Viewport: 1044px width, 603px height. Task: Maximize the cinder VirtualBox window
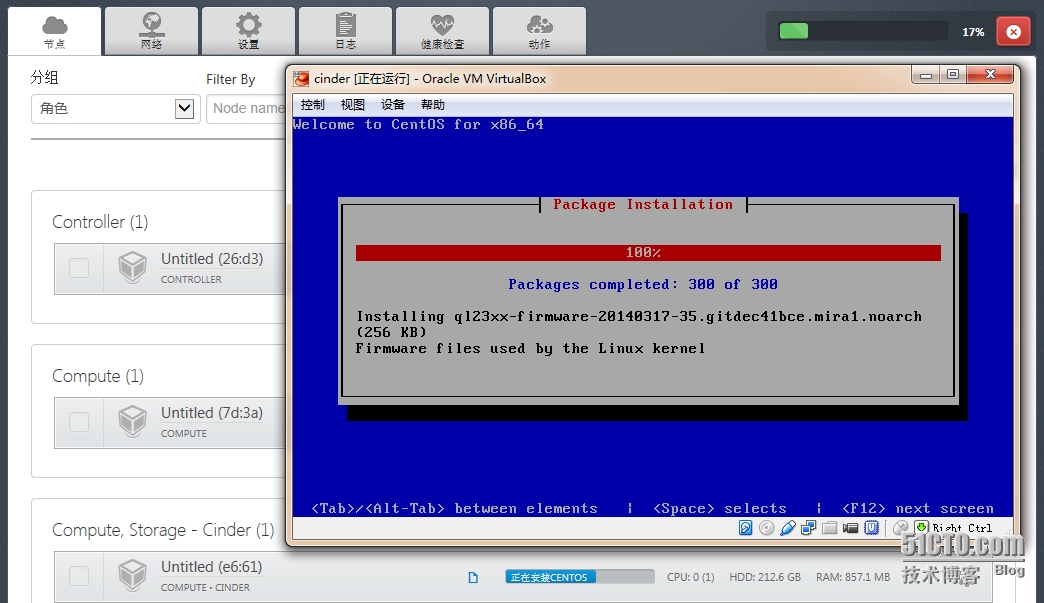click(953, 75)
